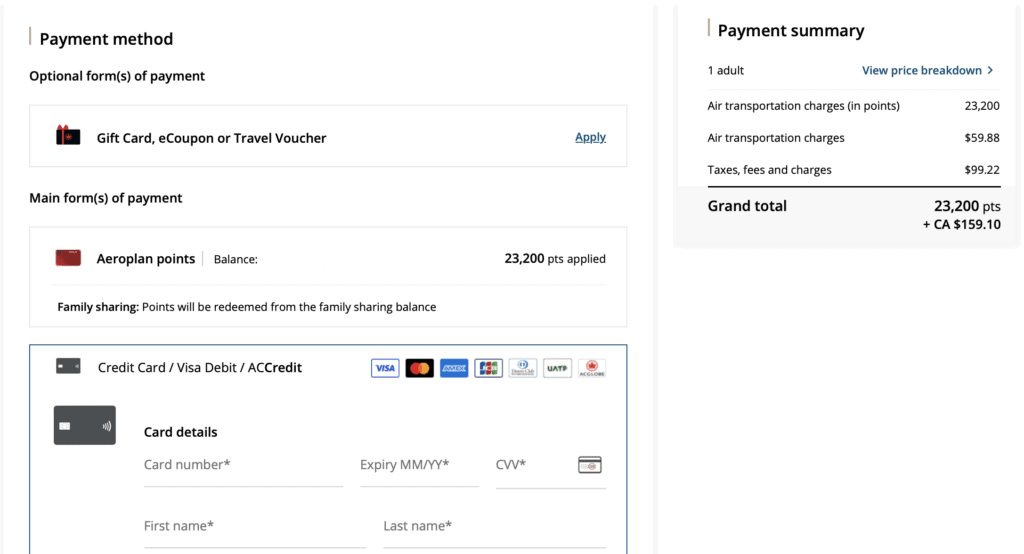Click the Visa logo

coord(385,368)
